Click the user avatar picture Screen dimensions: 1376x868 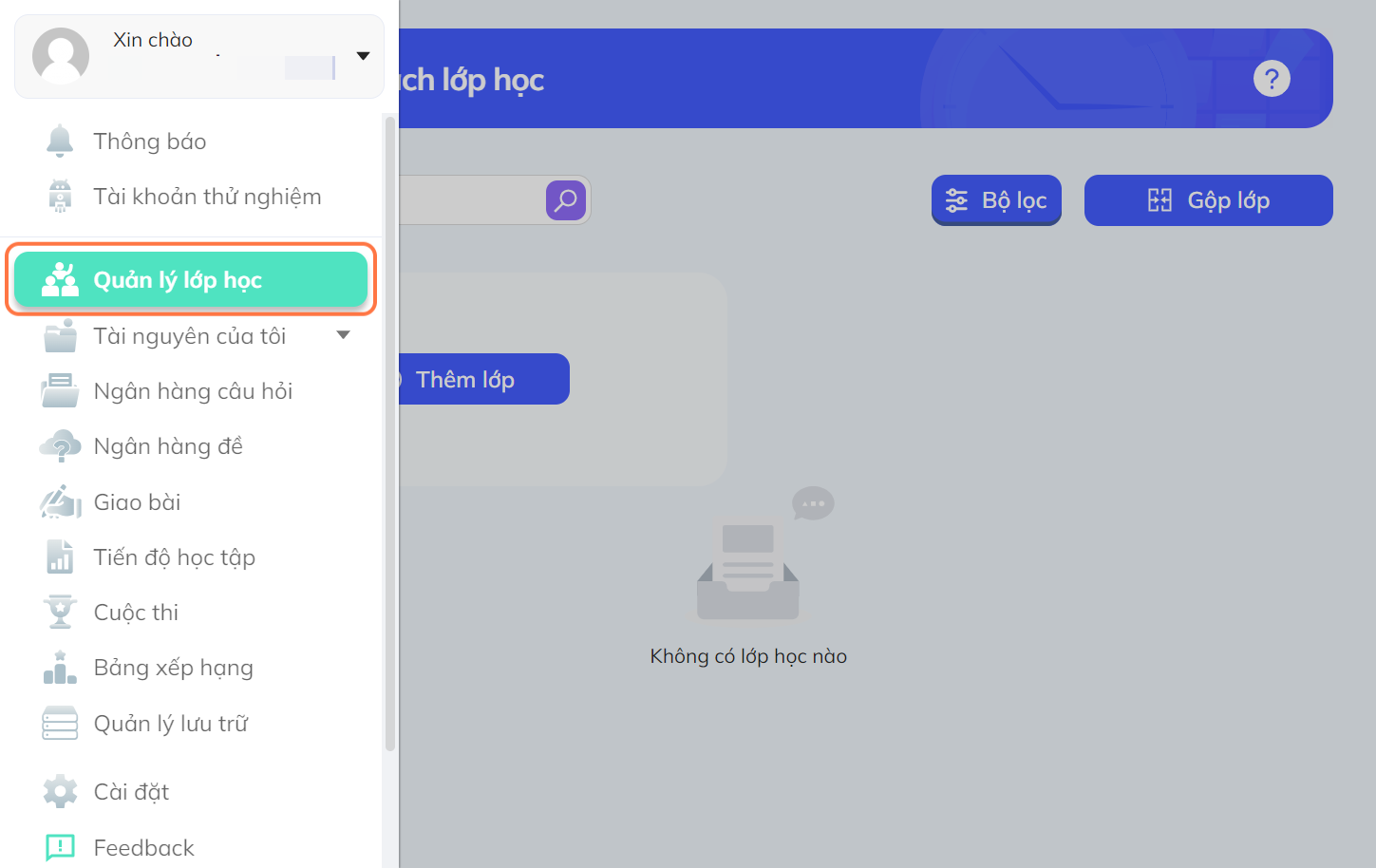tap(61, 56)
